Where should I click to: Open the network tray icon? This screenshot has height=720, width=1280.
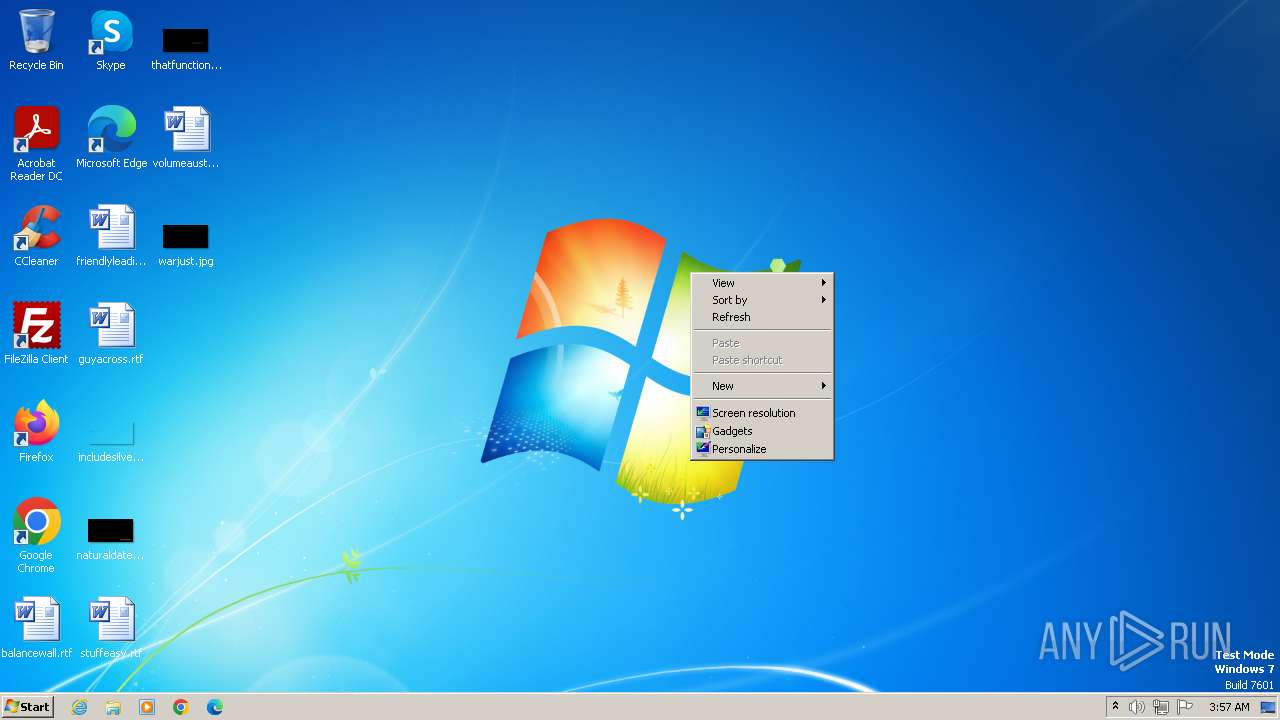pyautogui.click(x=1161, y=707)
